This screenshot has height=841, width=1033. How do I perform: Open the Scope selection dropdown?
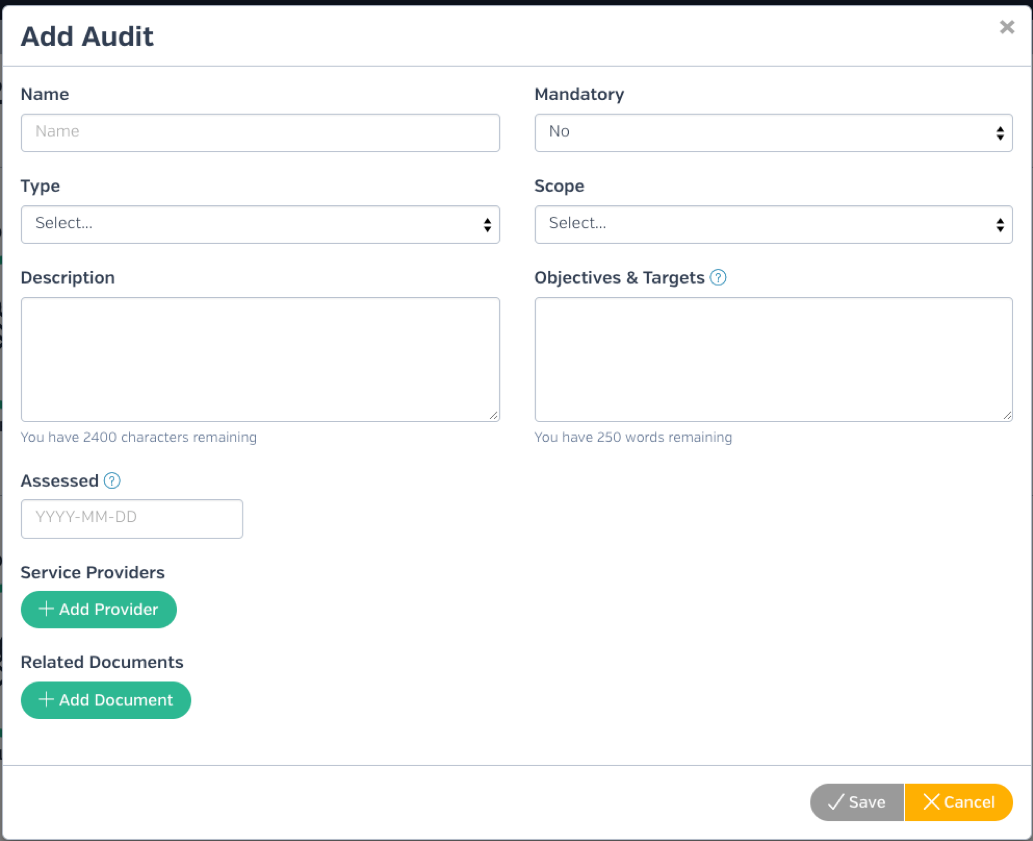pos(773,224)
